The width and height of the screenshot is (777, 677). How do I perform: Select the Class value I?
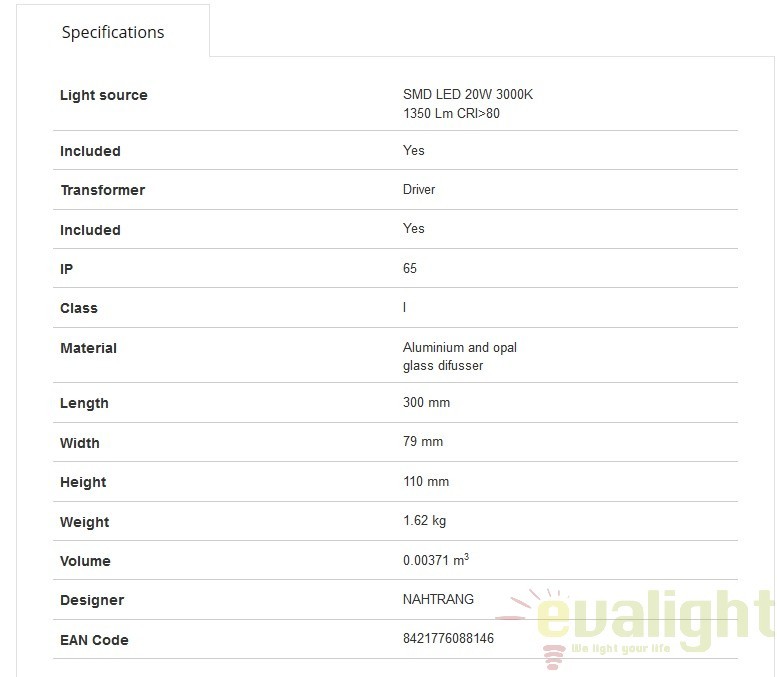click(x=404, y=307)
